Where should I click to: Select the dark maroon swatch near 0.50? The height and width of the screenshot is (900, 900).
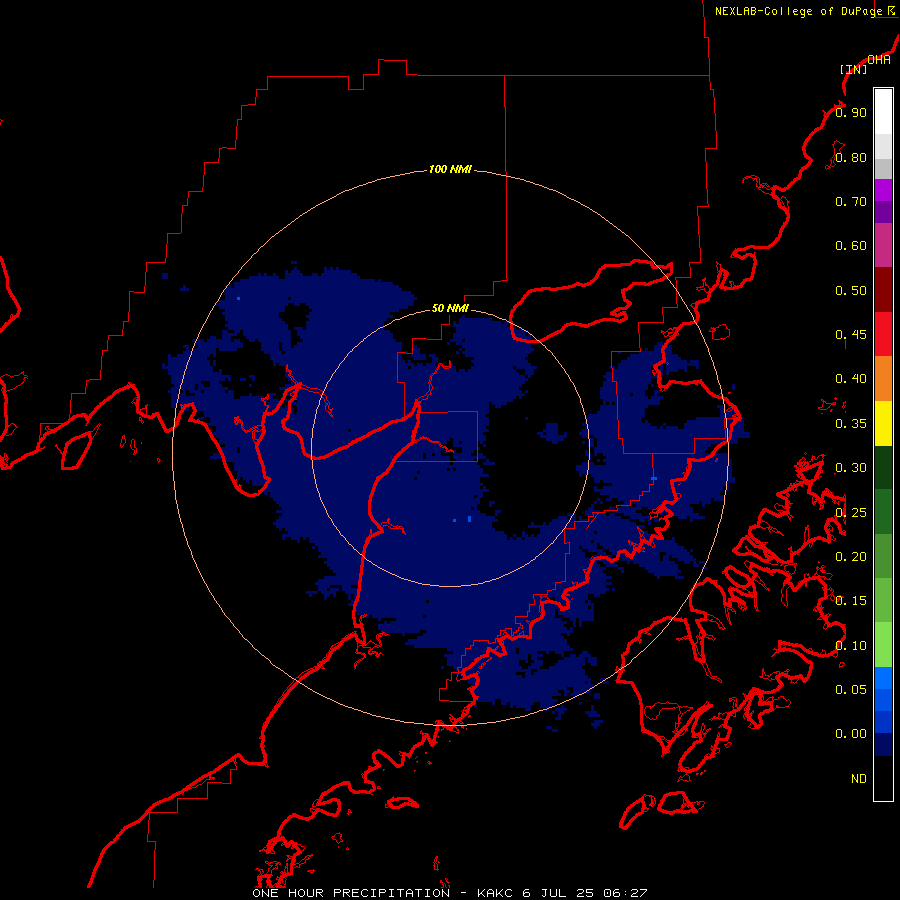coord(883,290)
